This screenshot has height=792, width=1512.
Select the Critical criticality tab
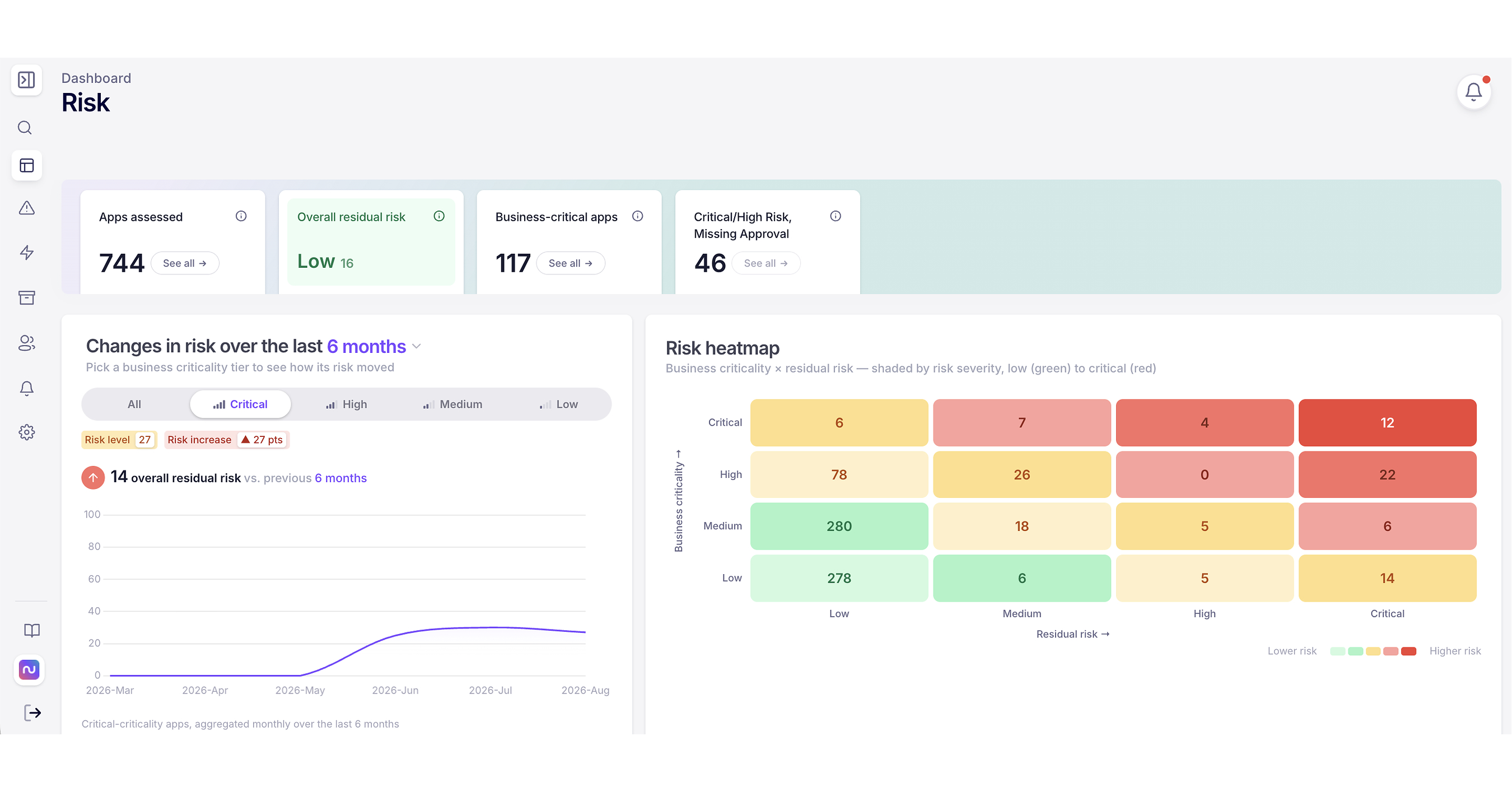point(240,404)
